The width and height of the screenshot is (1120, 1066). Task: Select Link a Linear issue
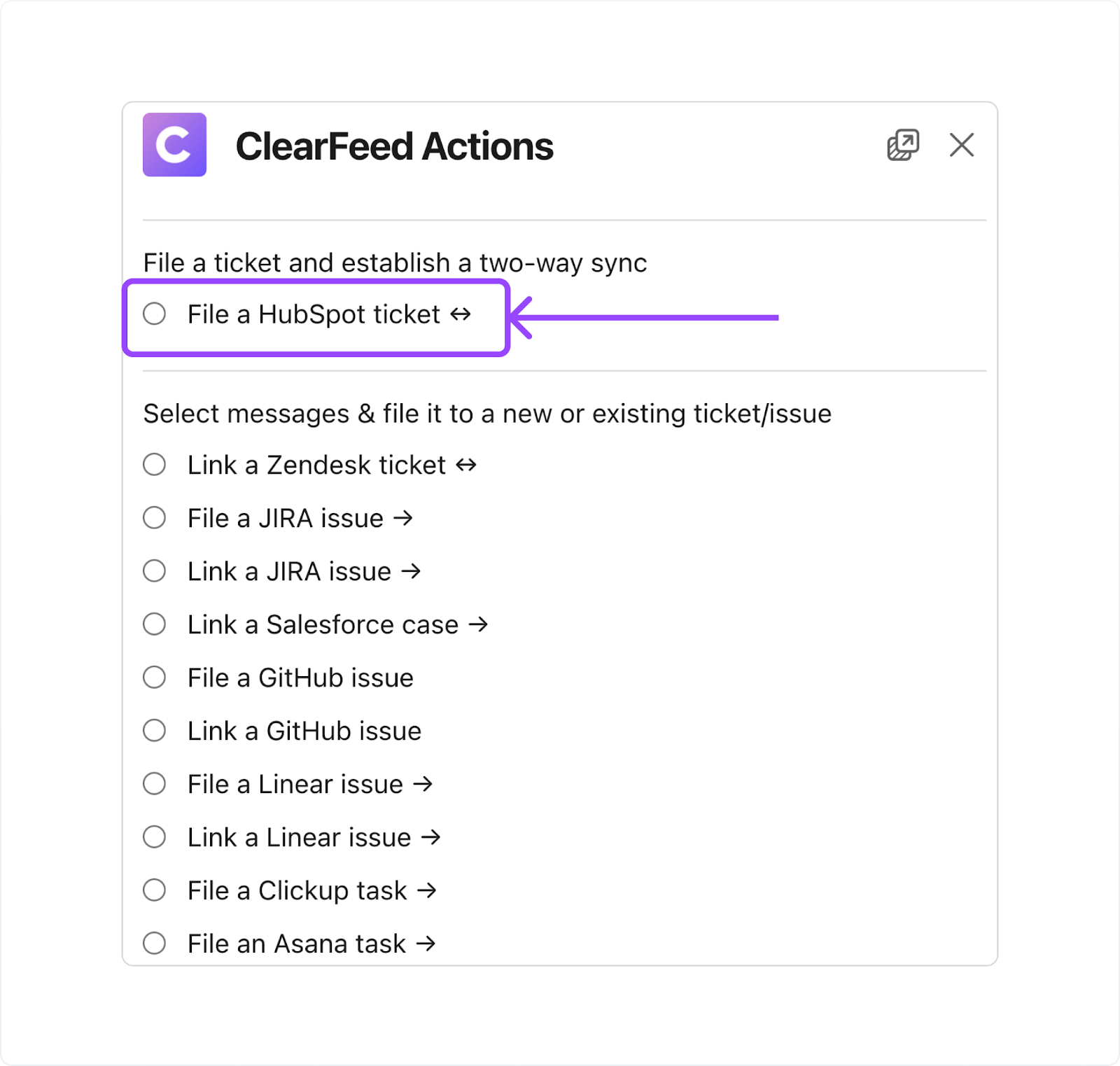155,836
